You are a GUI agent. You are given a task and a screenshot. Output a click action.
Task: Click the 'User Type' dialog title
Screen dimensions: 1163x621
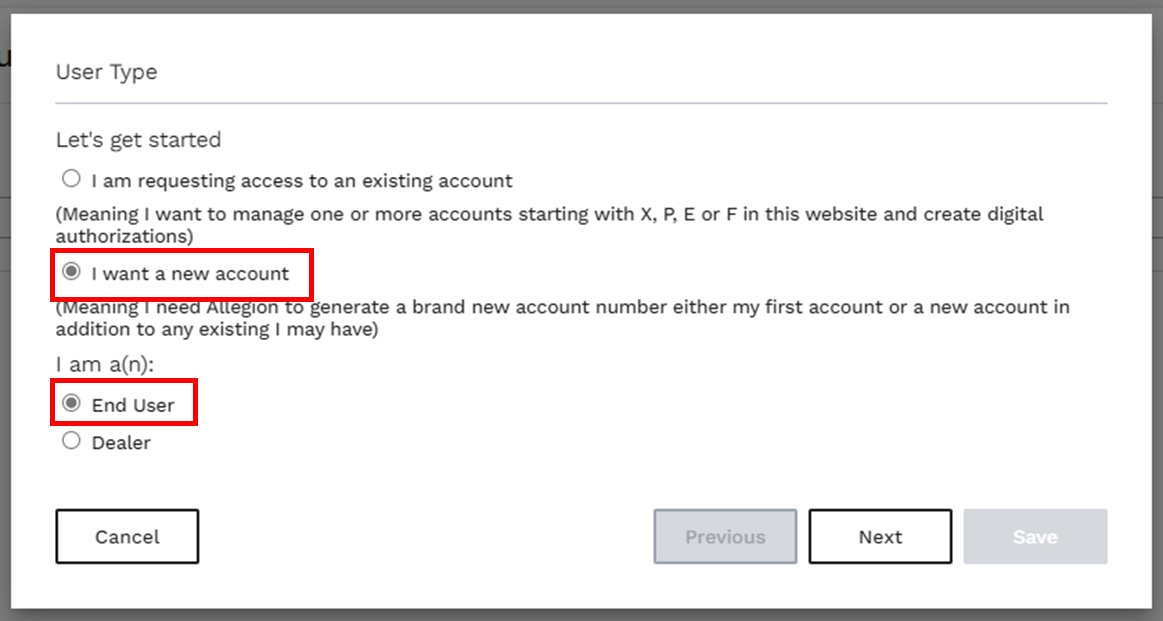point(106,72)
